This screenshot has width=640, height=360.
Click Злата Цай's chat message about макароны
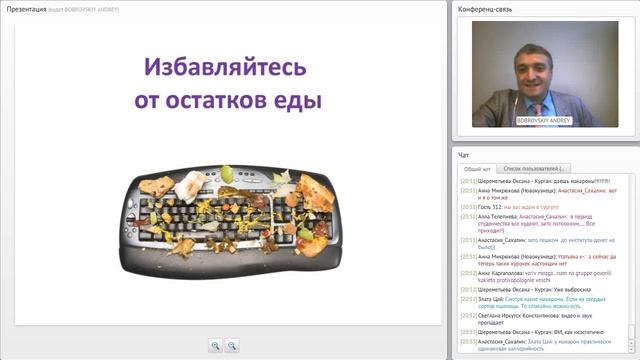533,302
